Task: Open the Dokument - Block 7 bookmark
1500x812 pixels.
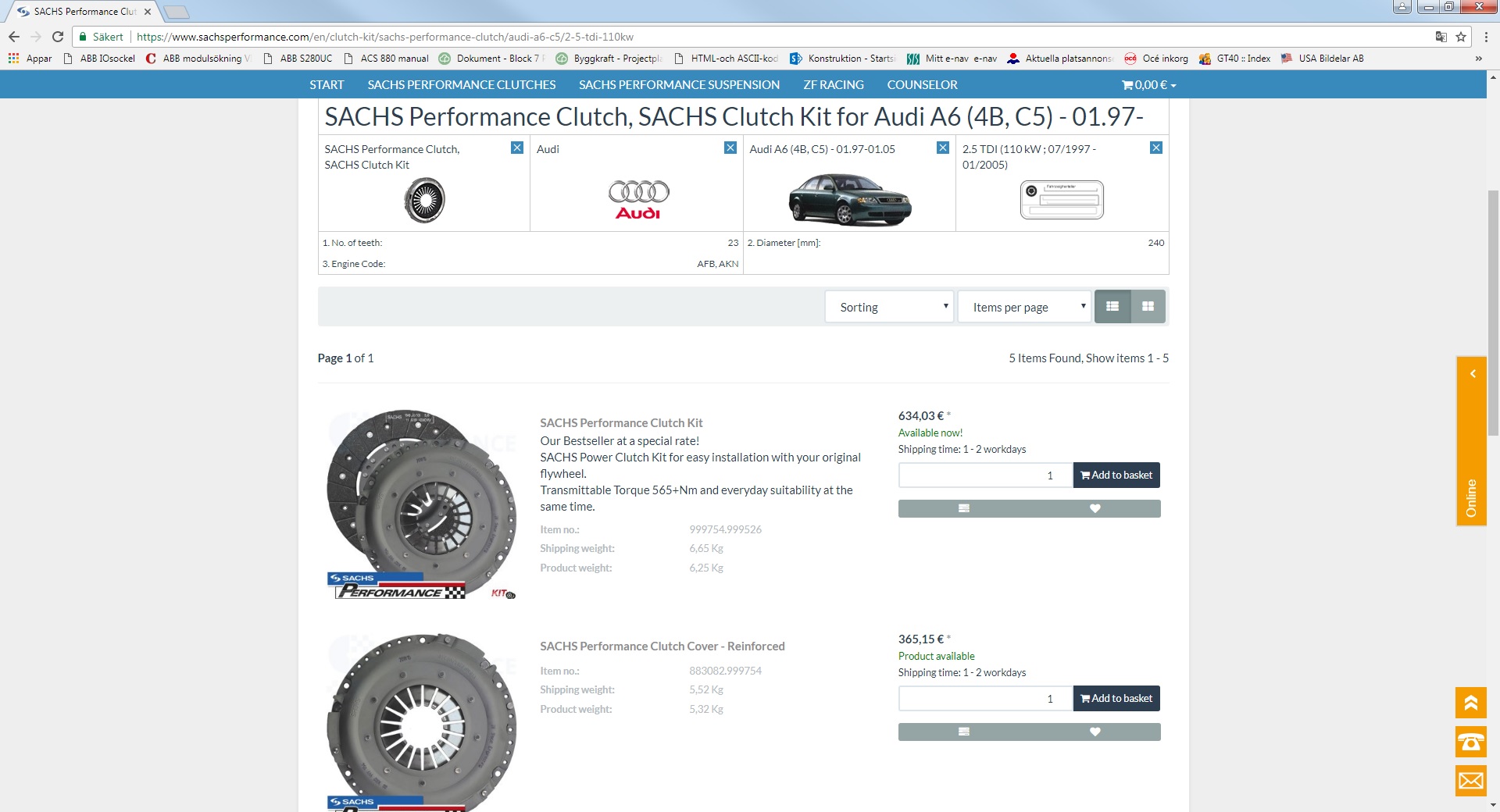Action: point(492,59)
